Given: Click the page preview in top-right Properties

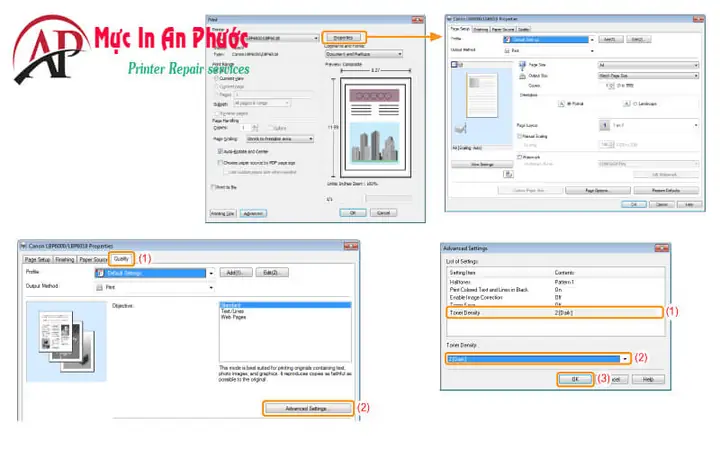Looking at the screenshot, I should coord(482,96).
